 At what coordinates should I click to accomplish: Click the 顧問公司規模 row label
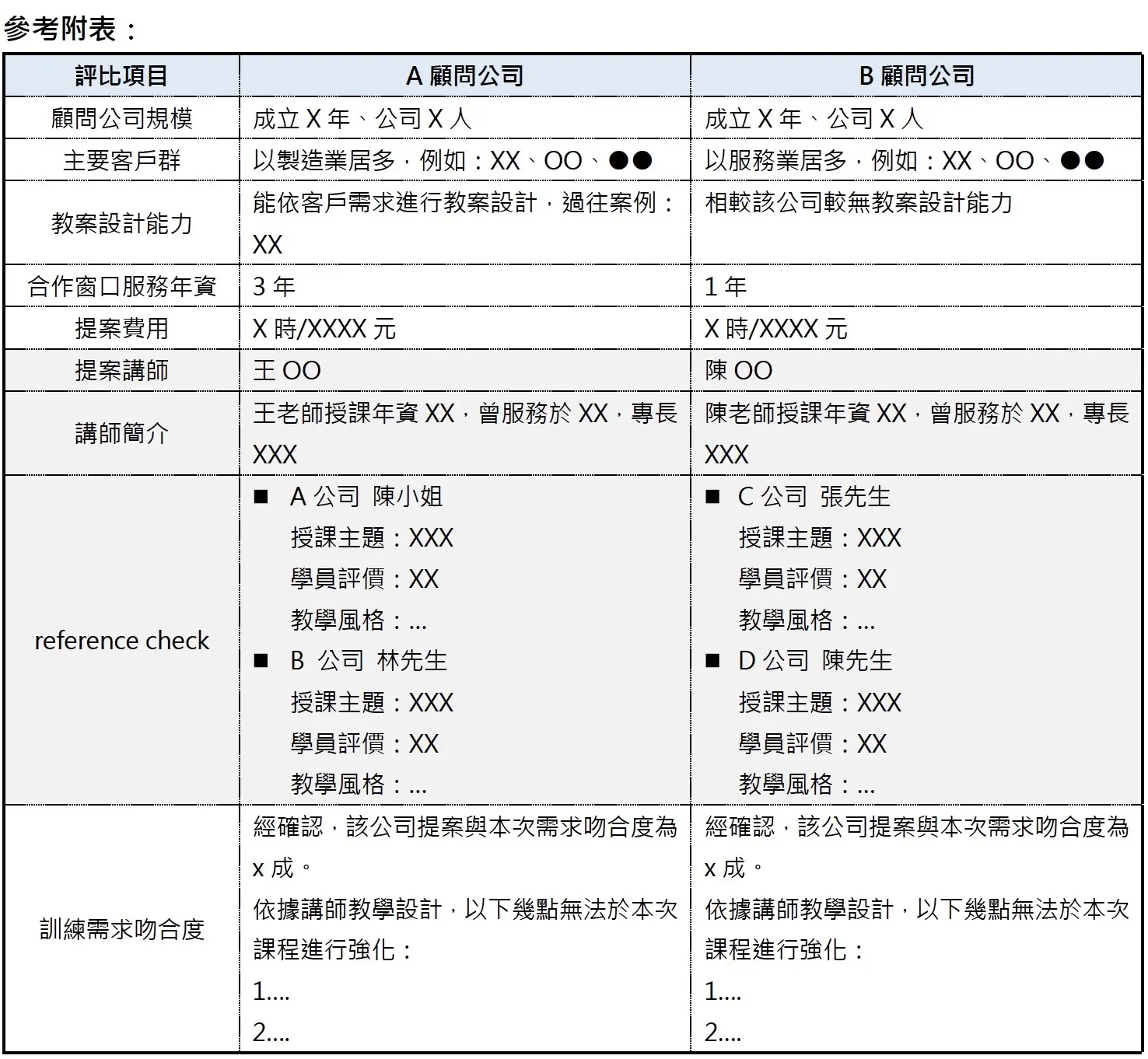pyautogui.click(x=122, y=118)
